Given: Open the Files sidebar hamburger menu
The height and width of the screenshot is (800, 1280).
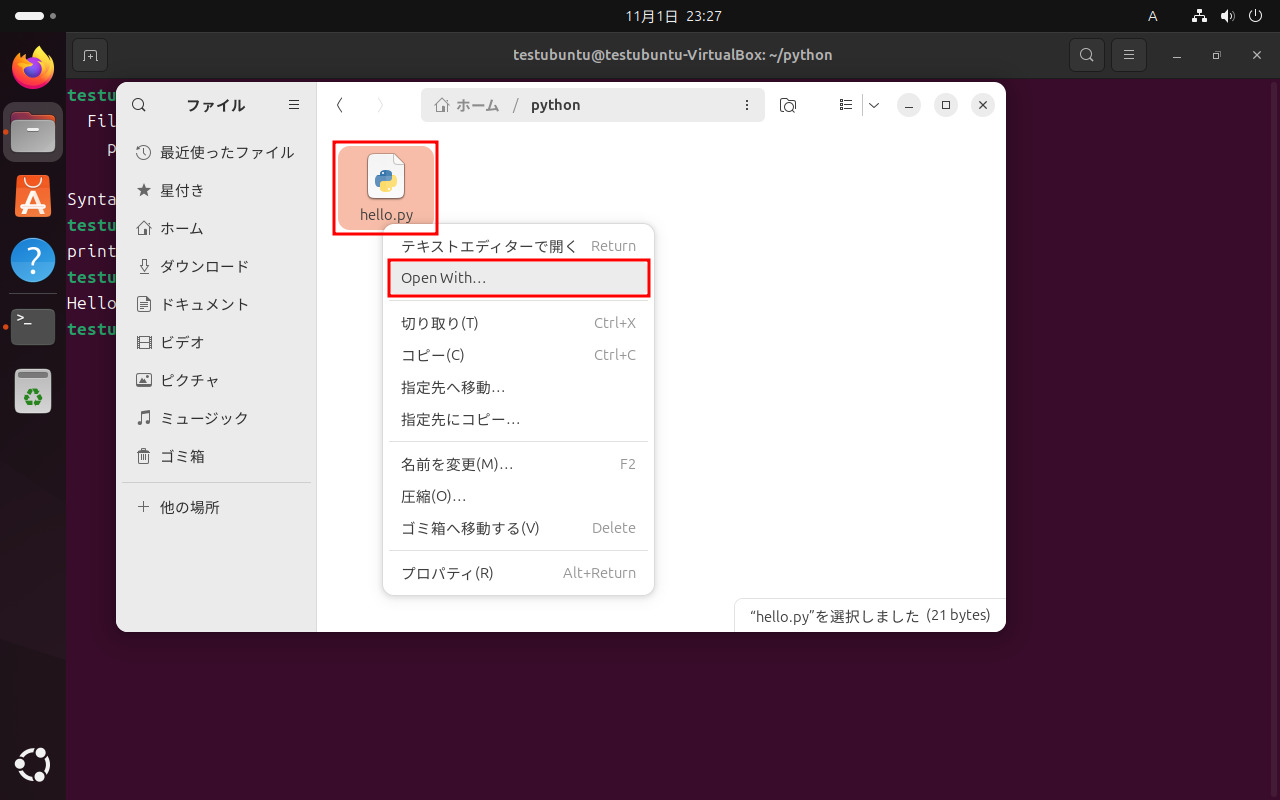Looking at the screenshot, I should (x=294, y=105).
